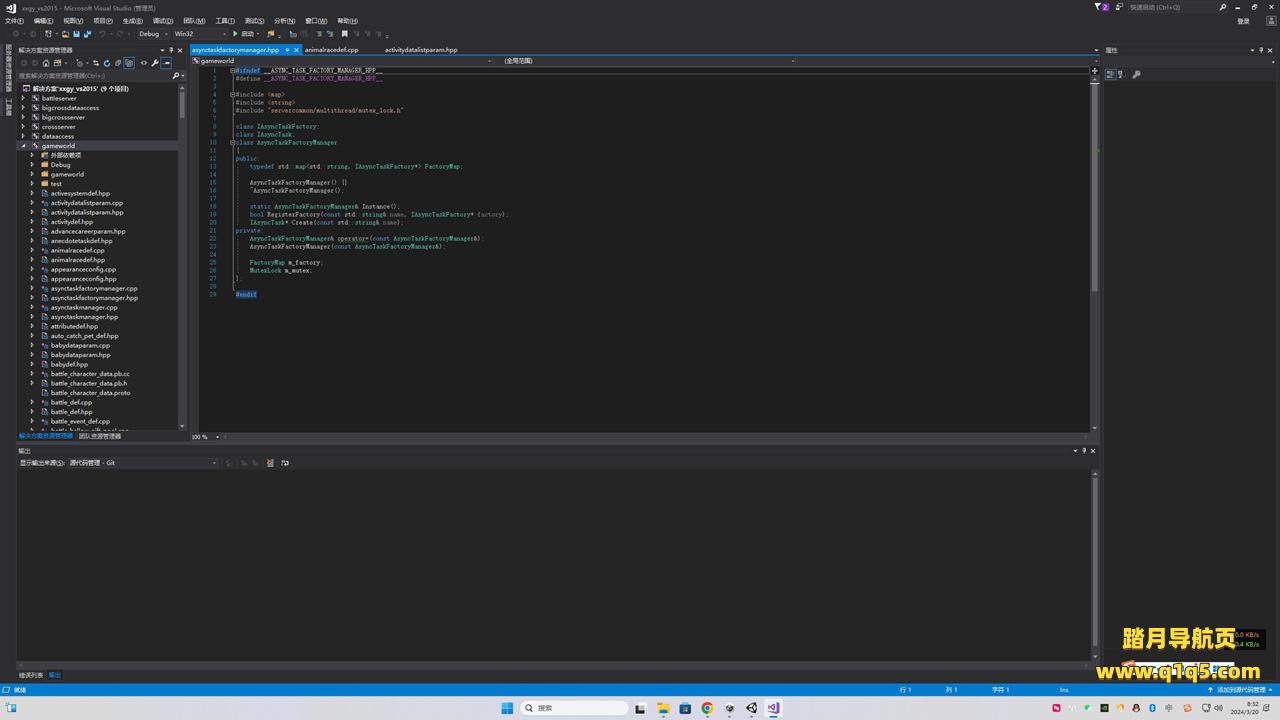Toggle Show All Files in Solution Explorer

tap(129, 63)
